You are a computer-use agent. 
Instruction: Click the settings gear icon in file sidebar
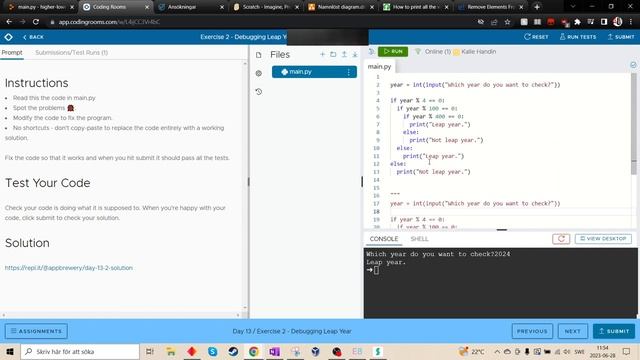258,73
